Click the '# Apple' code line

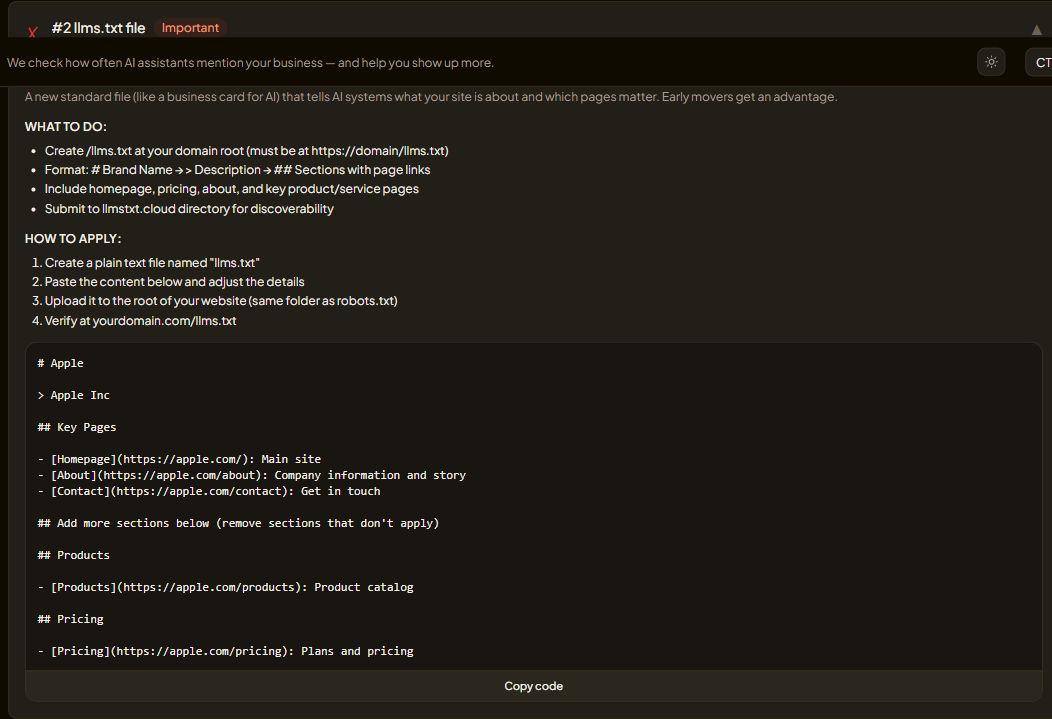[x=60, y=363]
